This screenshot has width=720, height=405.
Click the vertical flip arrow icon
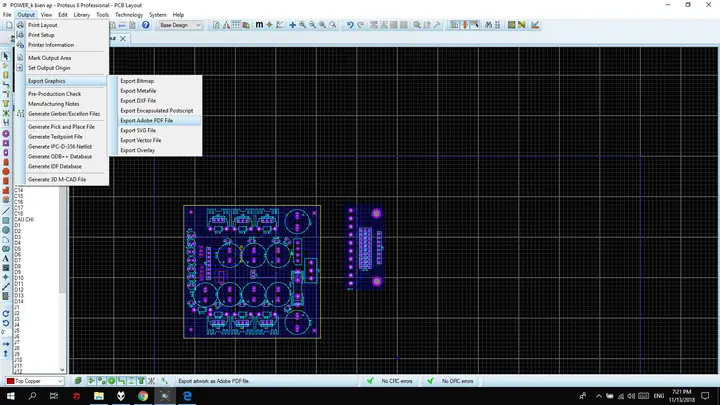coord(6,354)
